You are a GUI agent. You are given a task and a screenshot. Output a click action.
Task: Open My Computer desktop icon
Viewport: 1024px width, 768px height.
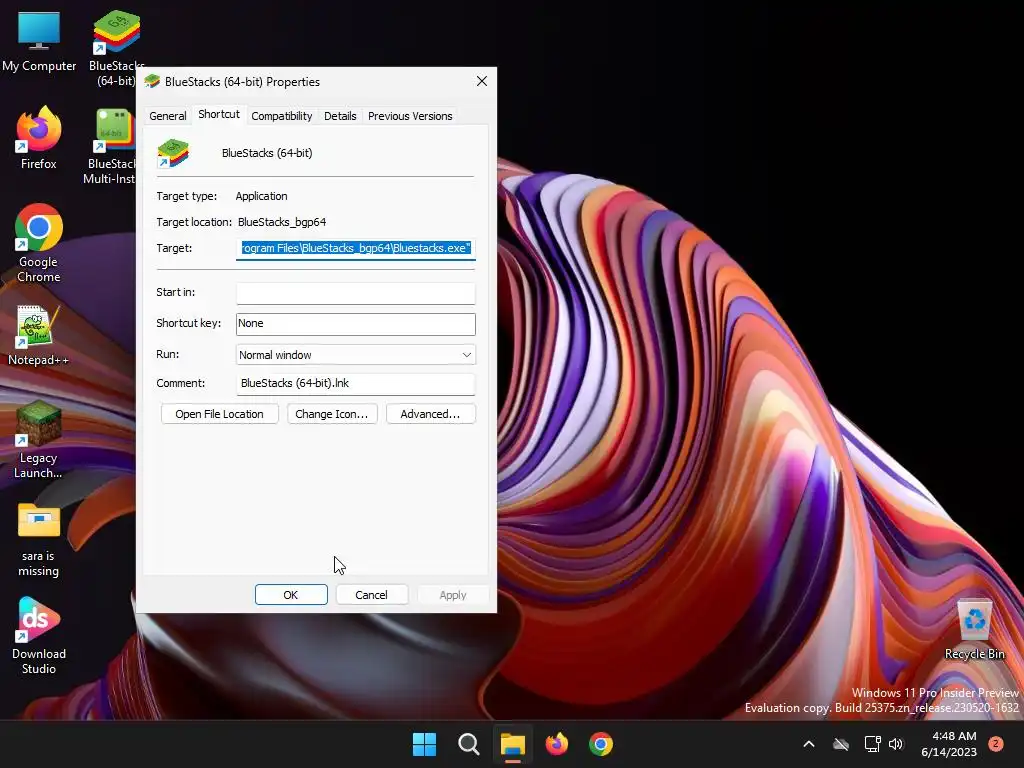[39, 40]
